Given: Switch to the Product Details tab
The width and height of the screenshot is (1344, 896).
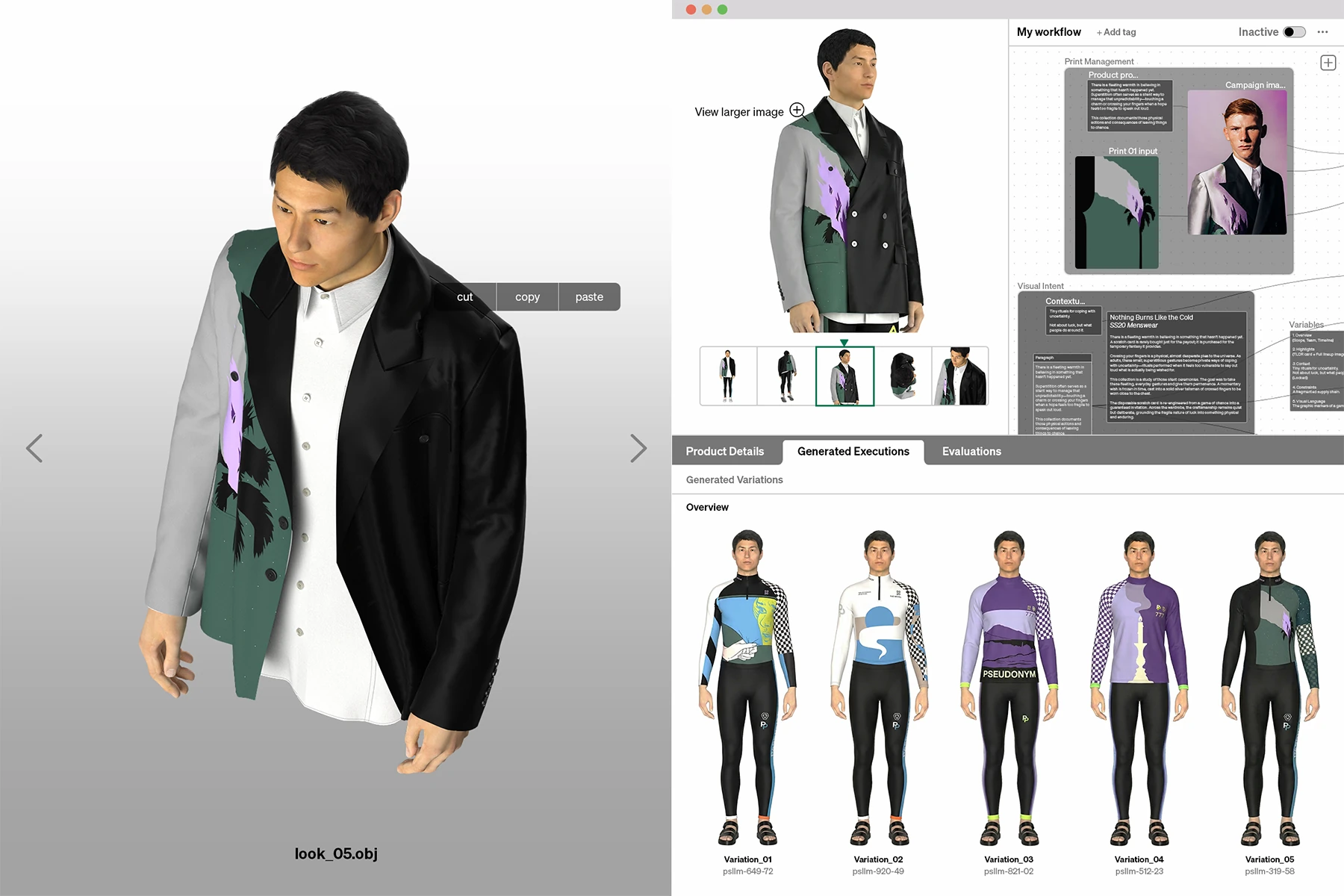Looking at the screenshot, I should tap(725, 452).
